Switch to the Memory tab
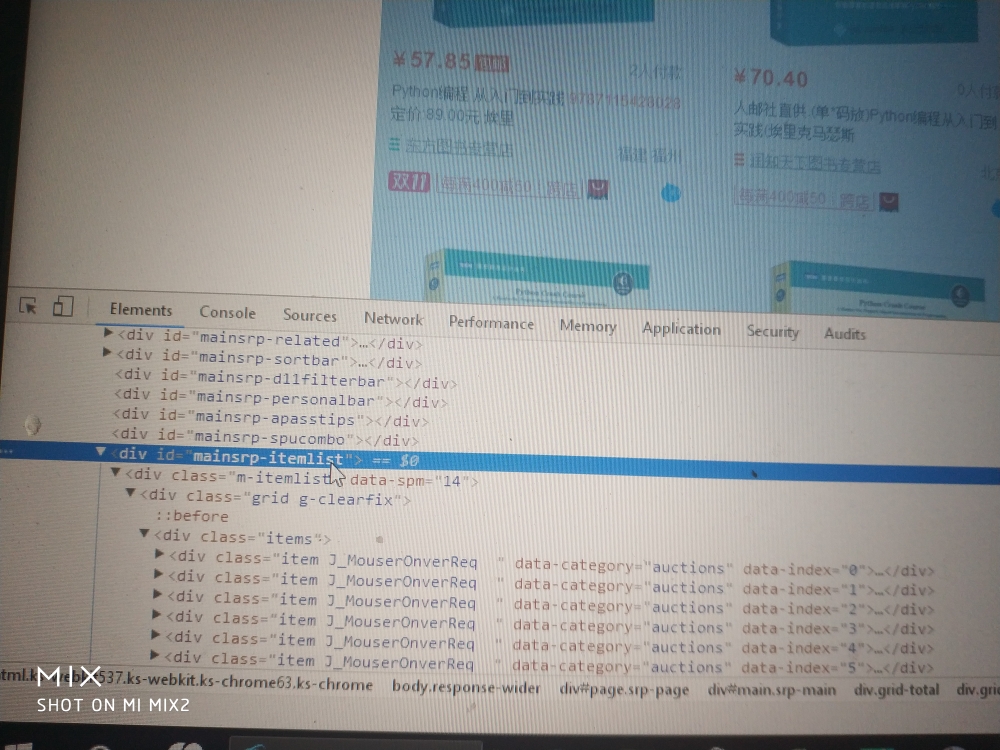 (x=588, y=327)
